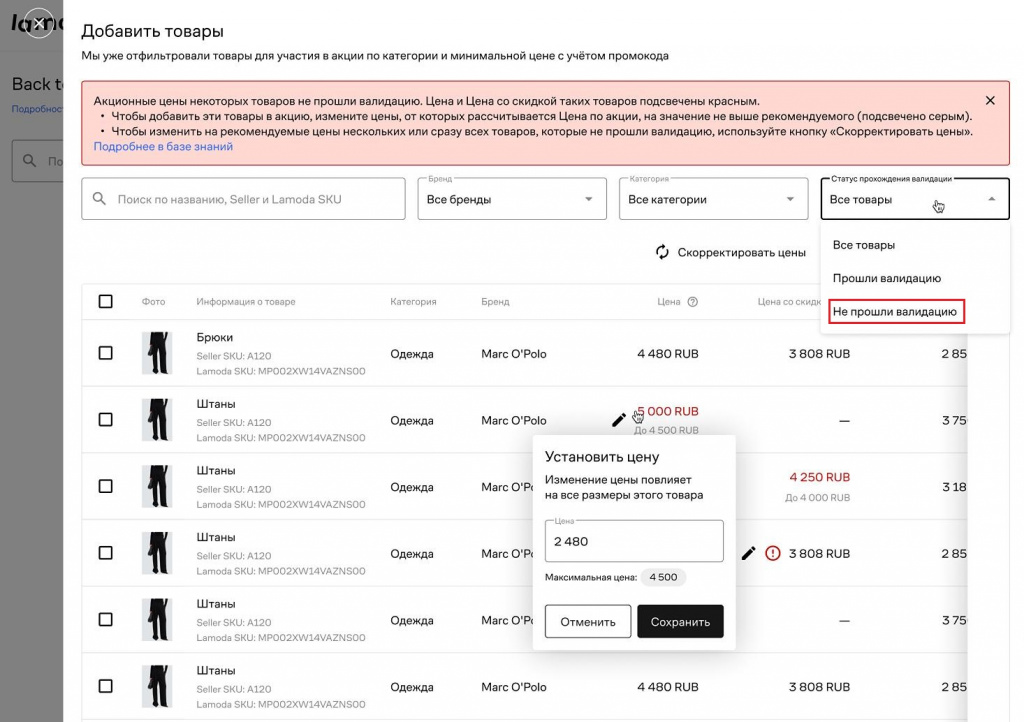Viewport: 1024px width, 722px height.
Task: Check the box for the Брюки row
Action: click(106, 353)
